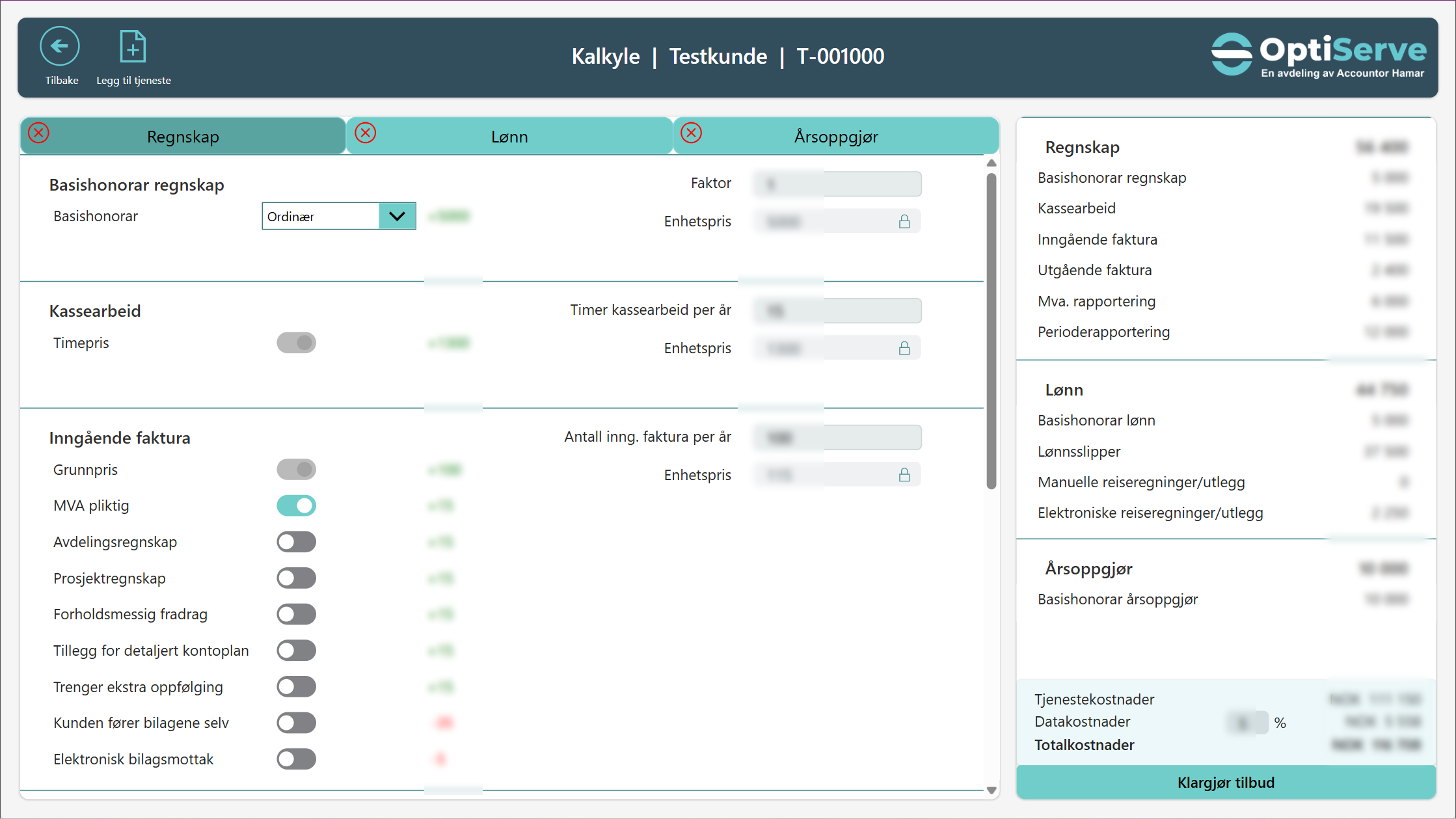The height and width of the screenshot is (819, 1456).
Task: Enable the Avdelingsregnskap toggle
Action: (x=297, y=542)
